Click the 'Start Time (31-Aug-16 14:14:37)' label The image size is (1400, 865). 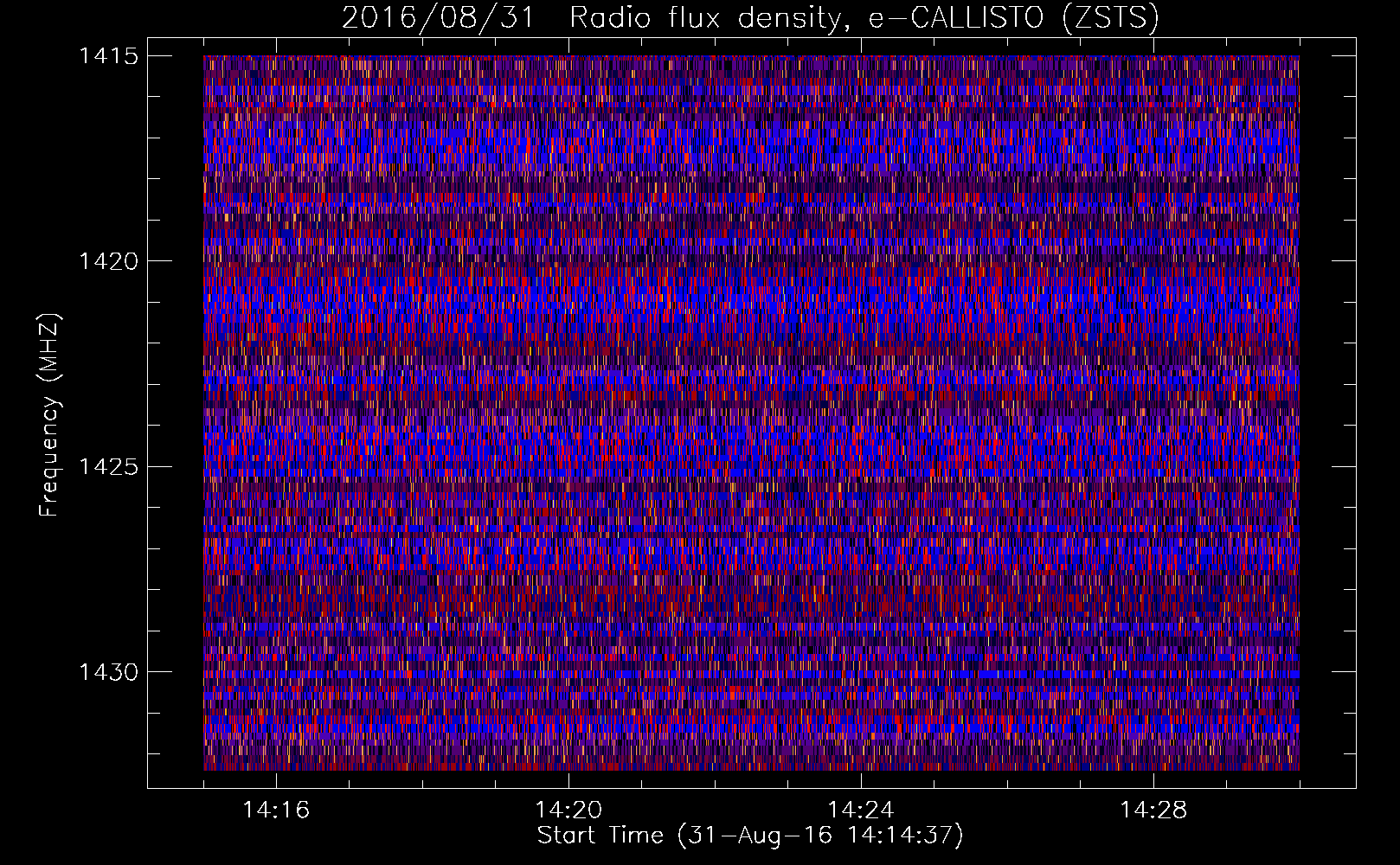click(750, 836)
